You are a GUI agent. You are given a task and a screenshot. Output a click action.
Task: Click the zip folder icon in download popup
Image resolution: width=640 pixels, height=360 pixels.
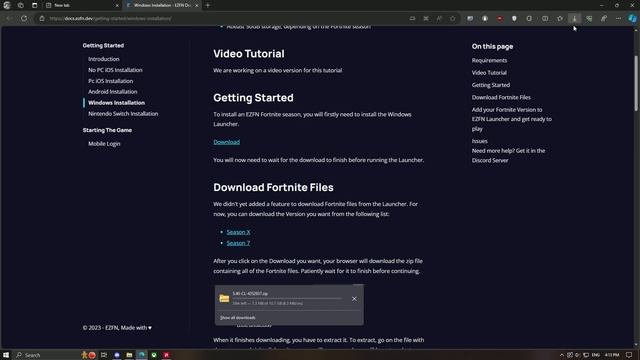point(224,298)
